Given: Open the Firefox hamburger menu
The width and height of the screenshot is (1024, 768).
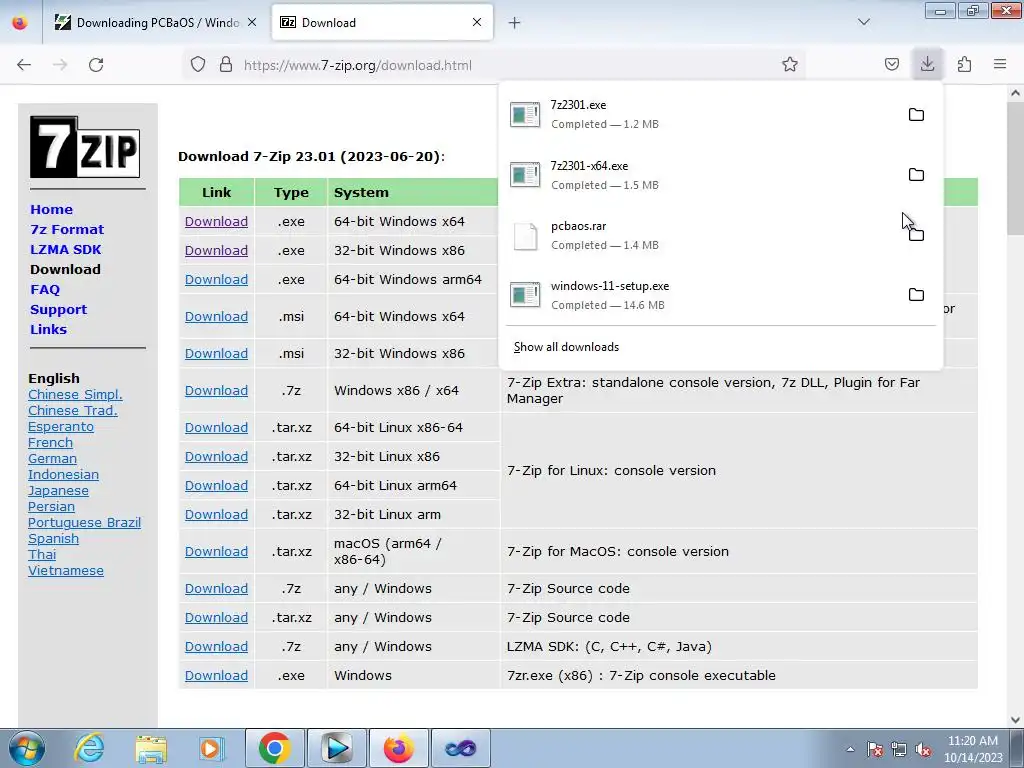Looking at the screenshot, I should coord(1000,65).
